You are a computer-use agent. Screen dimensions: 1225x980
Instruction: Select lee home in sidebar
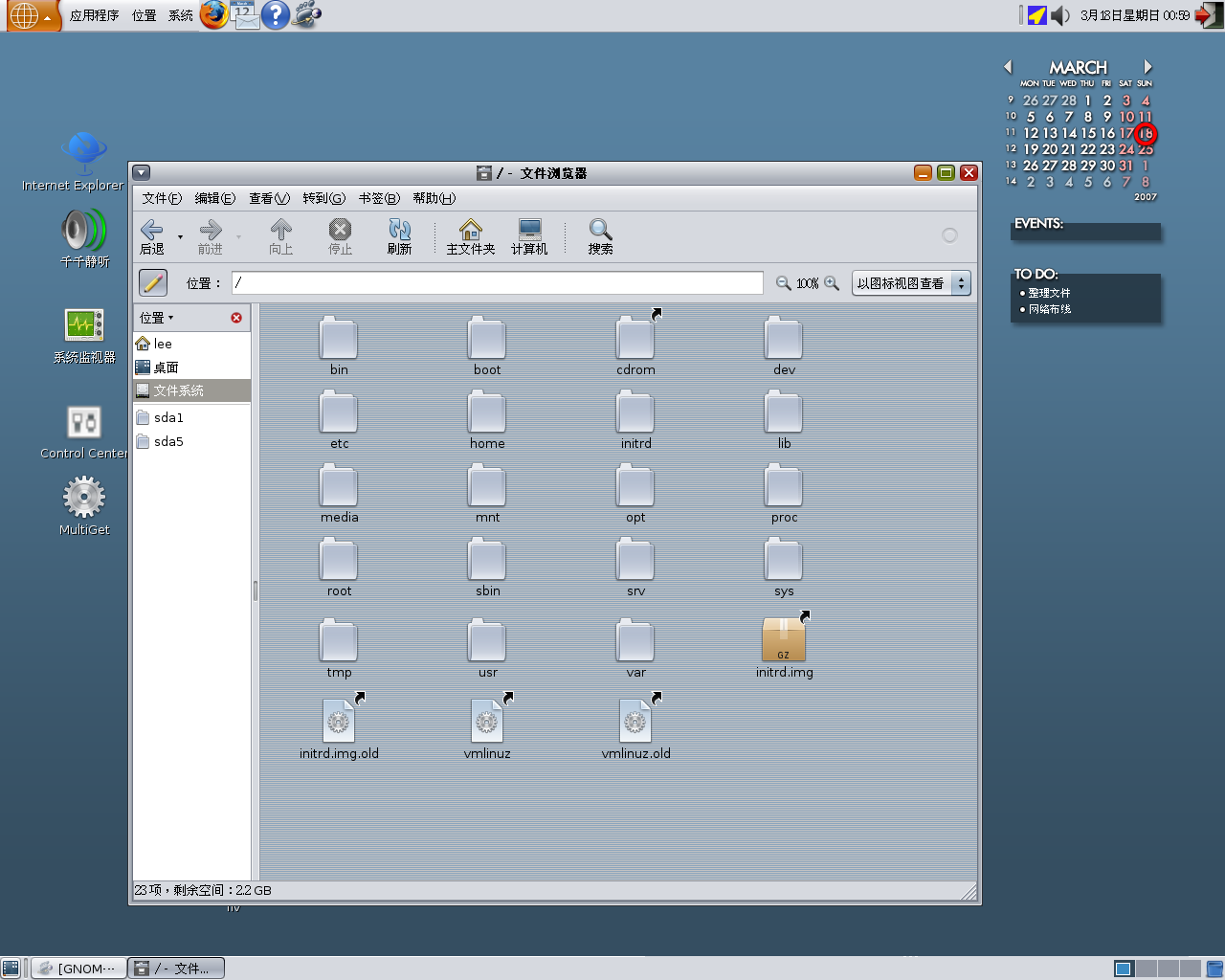[x=191, y=344]
